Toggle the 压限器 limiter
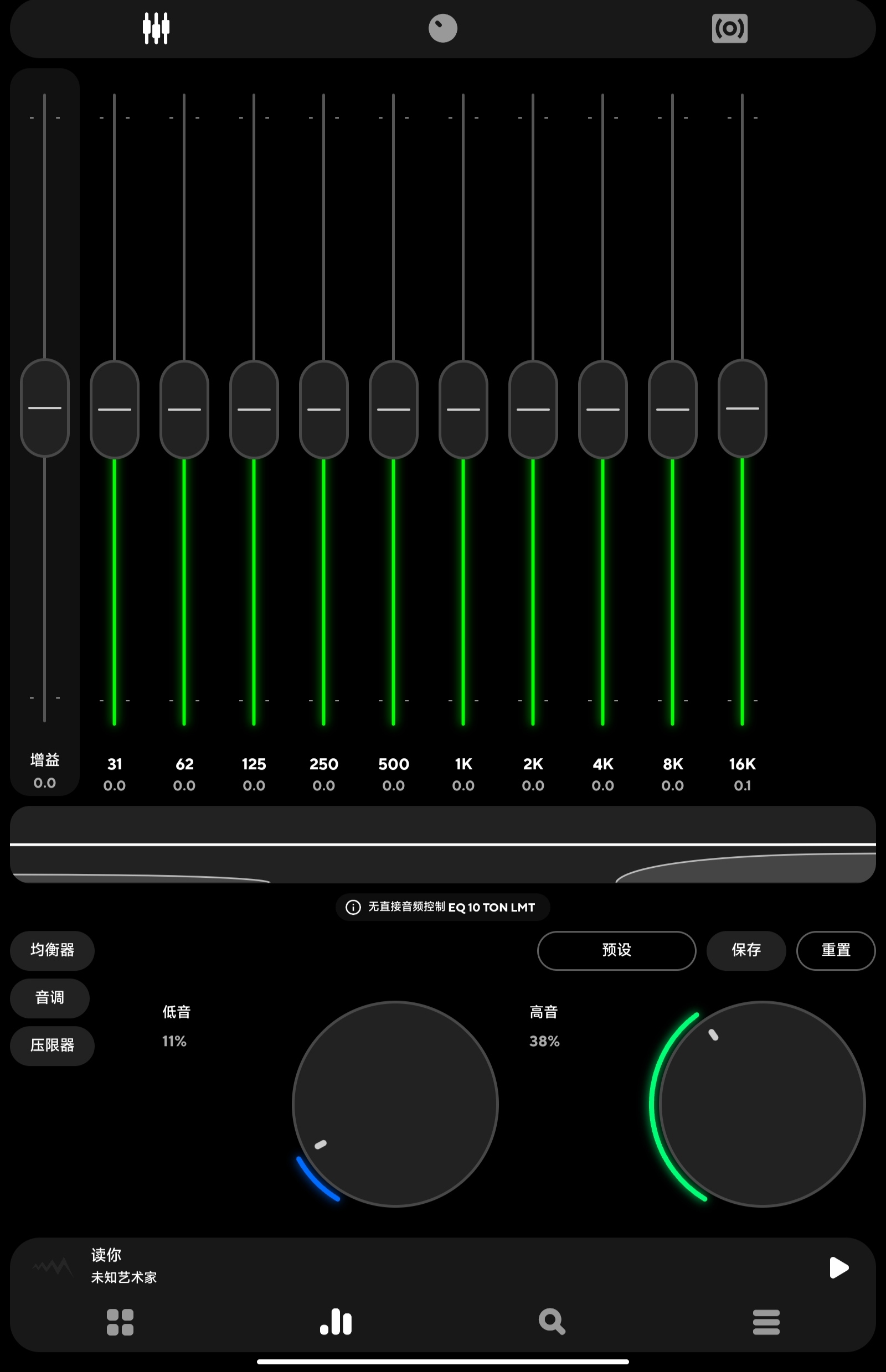 tap(52, 1045)
